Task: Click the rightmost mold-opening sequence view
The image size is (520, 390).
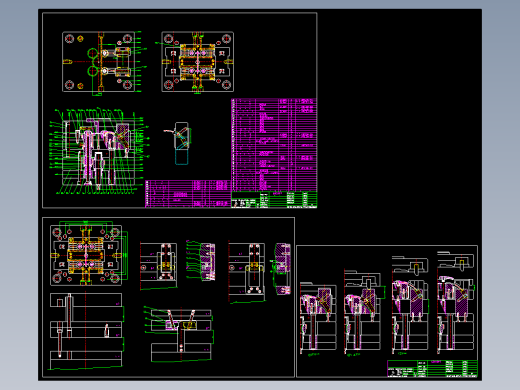Action: click(x=456, y=303)
